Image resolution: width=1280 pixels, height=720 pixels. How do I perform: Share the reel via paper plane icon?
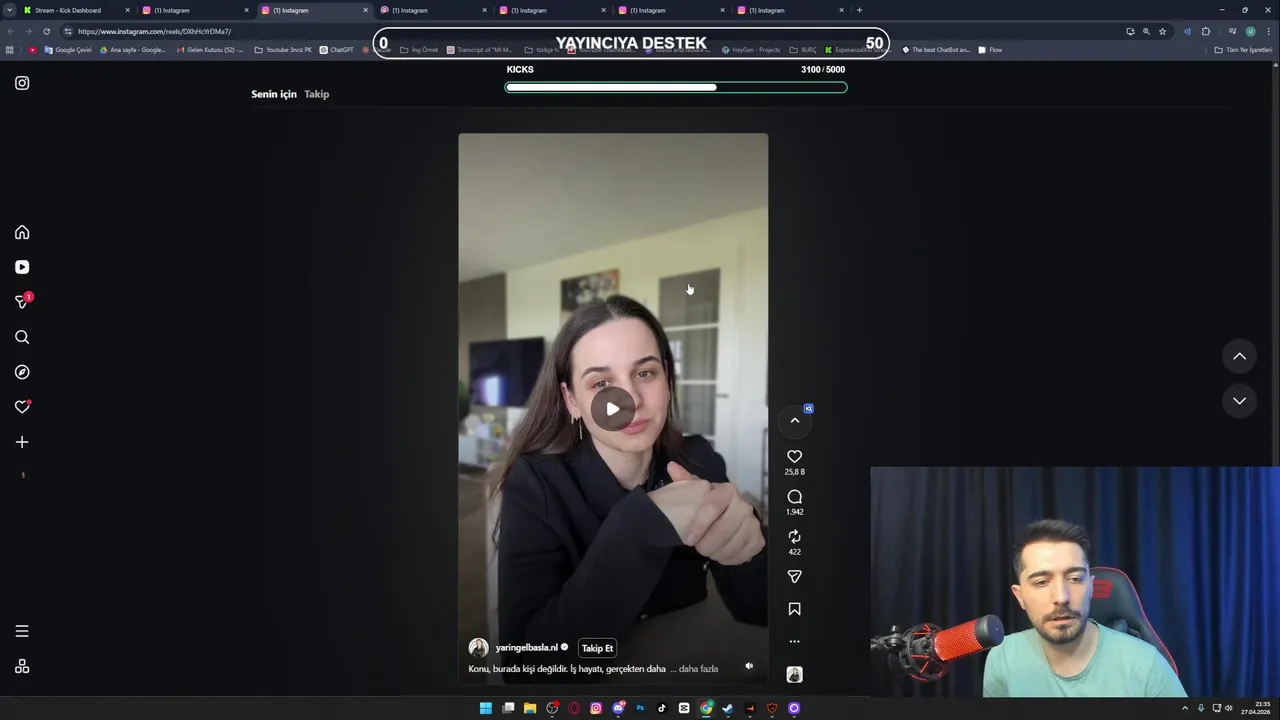pyautogui.click(x=794, y=577)
